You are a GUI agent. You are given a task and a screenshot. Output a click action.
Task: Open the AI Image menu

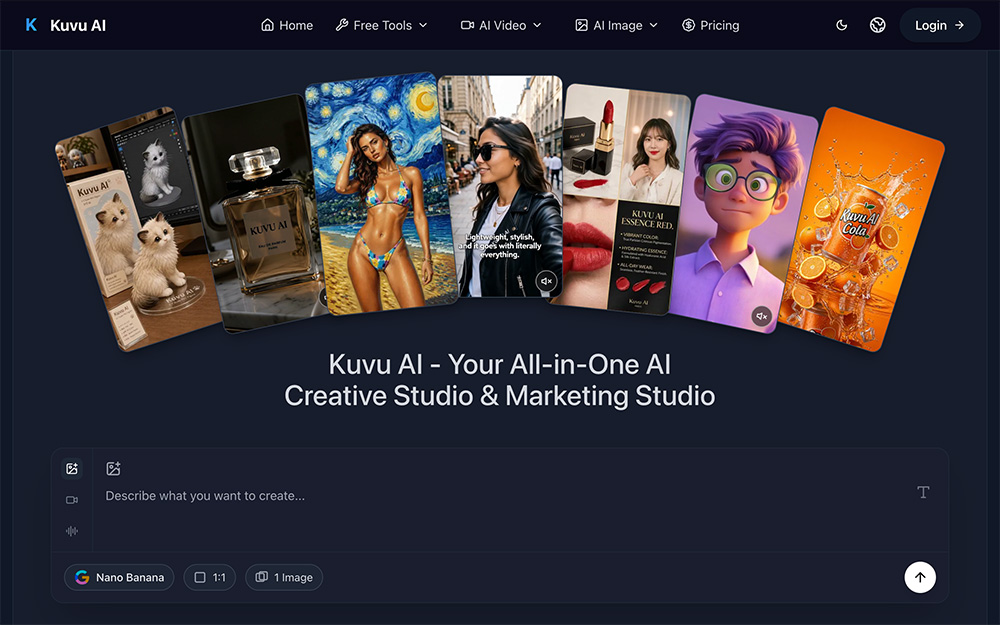617,26
